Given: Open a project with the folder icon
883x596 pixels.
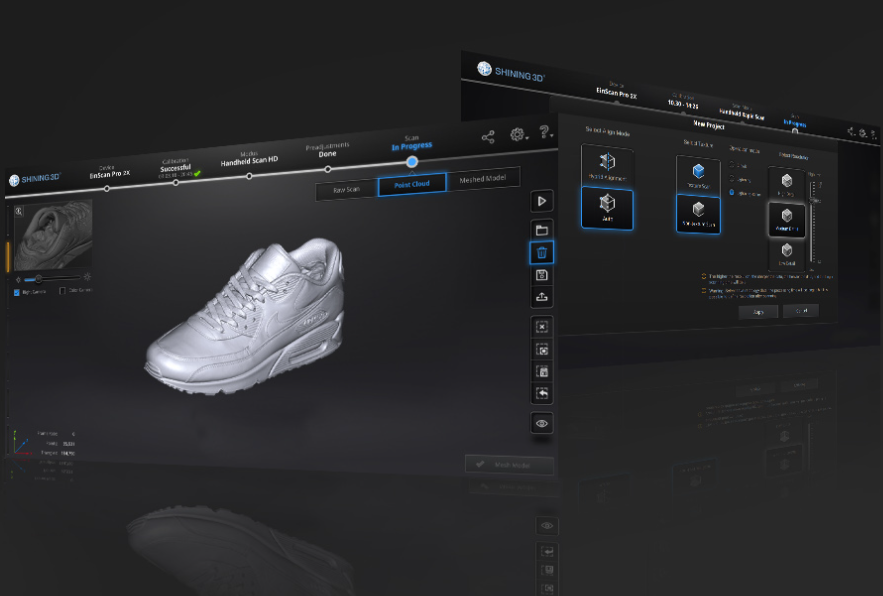Looking at the screenshot, I should pyautogui.click(x=542, y=229).
